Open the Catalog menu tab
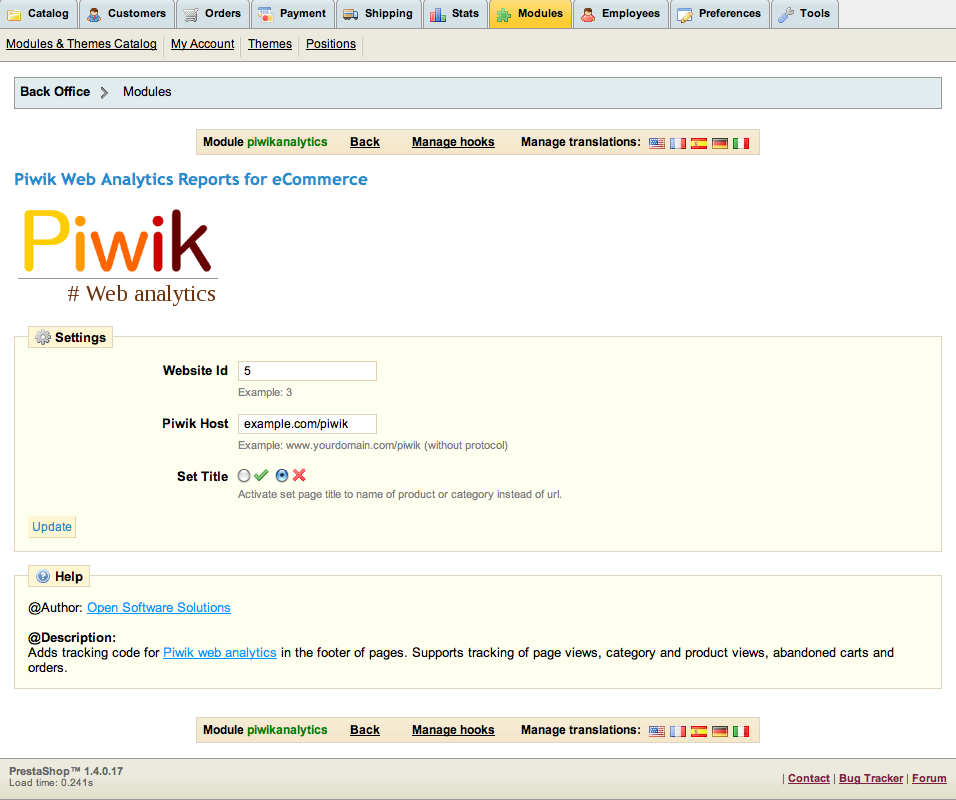This screenshot has width=956, height=800. [40, 14]
